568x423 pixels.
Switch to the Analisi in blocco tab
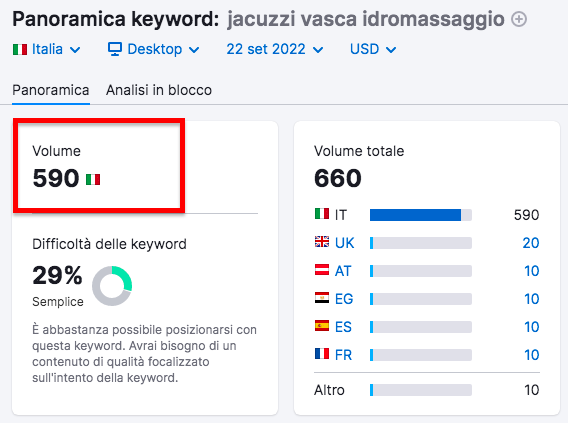(x=159, y=90)
